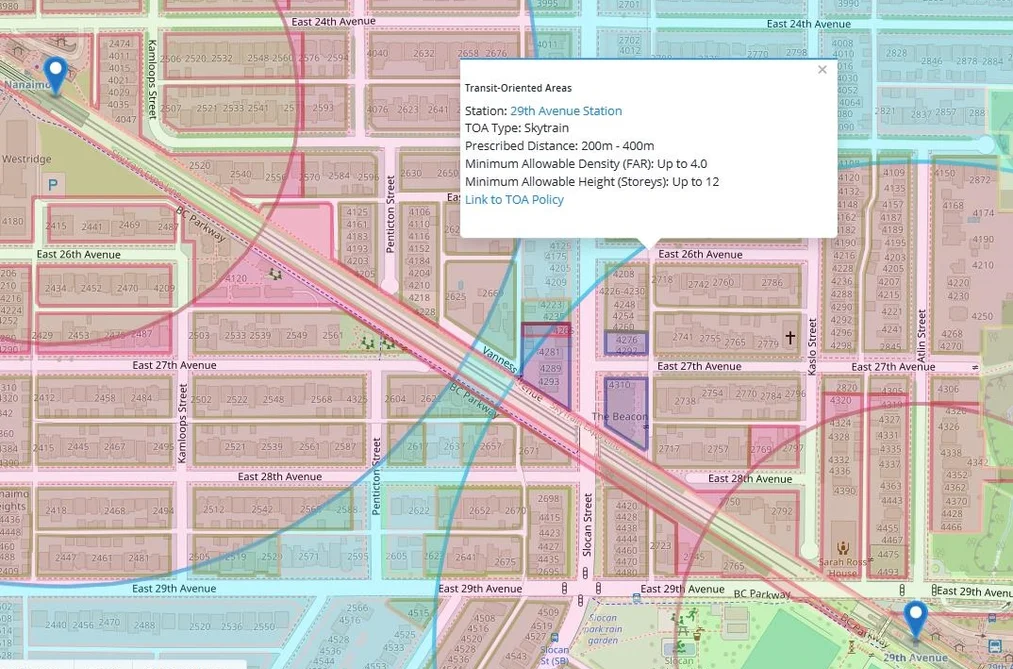Click the drinking water tap icon in park
1013x669 pixels.
698,634
